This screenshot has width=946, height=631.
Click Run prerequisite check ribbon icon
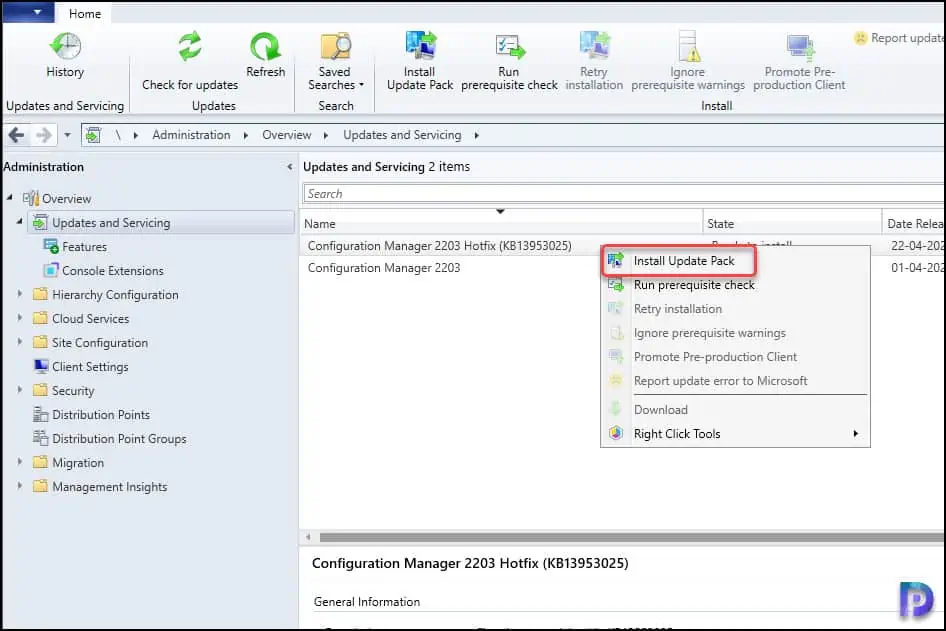point(510,46)
